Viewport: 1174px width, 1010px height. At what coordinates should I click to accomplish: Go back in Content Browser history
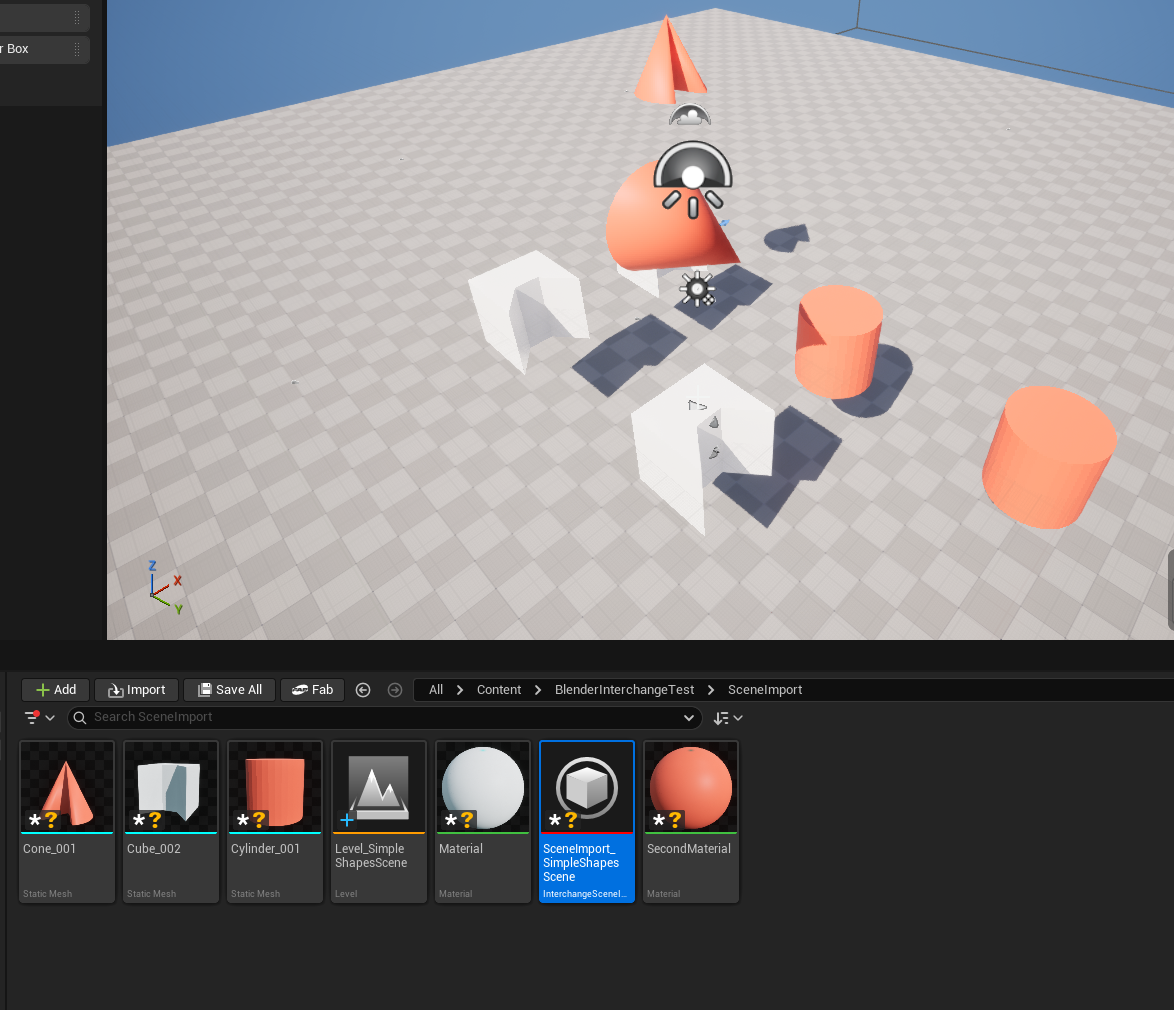pyautogui.click(x=364, y=690)
